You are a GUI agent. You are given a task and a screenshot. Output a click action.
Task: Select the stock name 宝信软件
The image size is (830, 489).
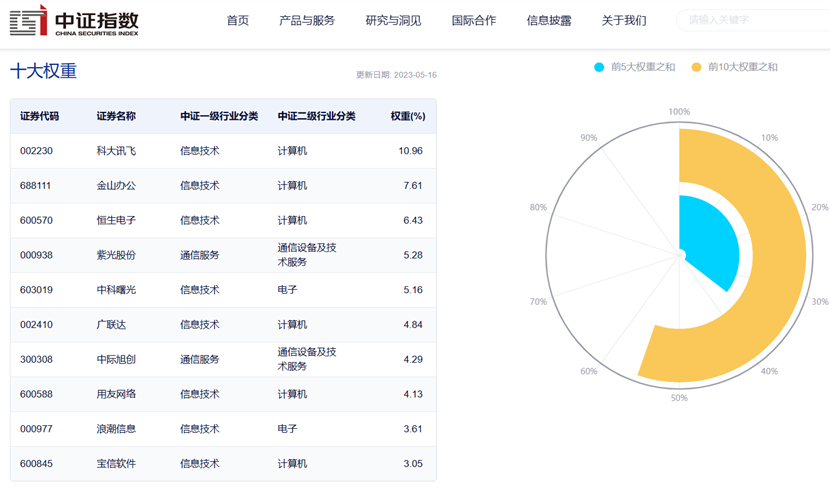coord(116,464)
